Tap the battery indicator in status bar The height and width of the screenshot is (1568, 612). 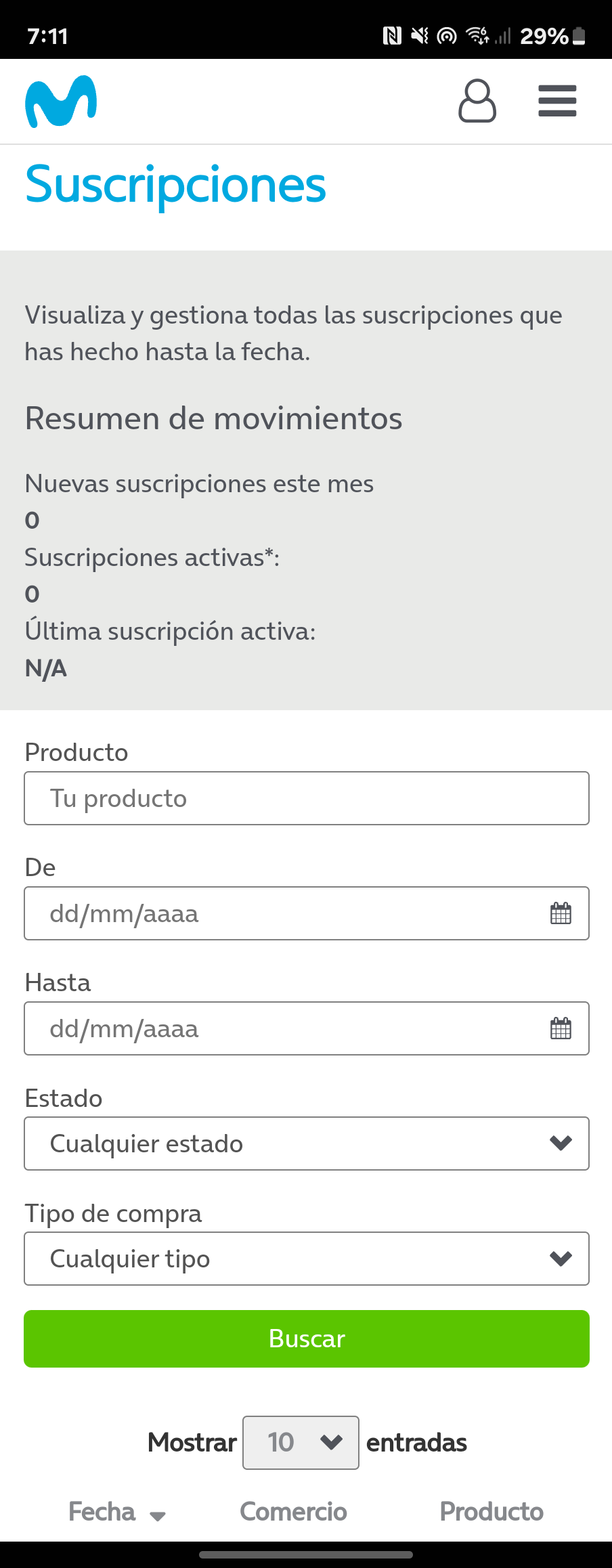579,36
